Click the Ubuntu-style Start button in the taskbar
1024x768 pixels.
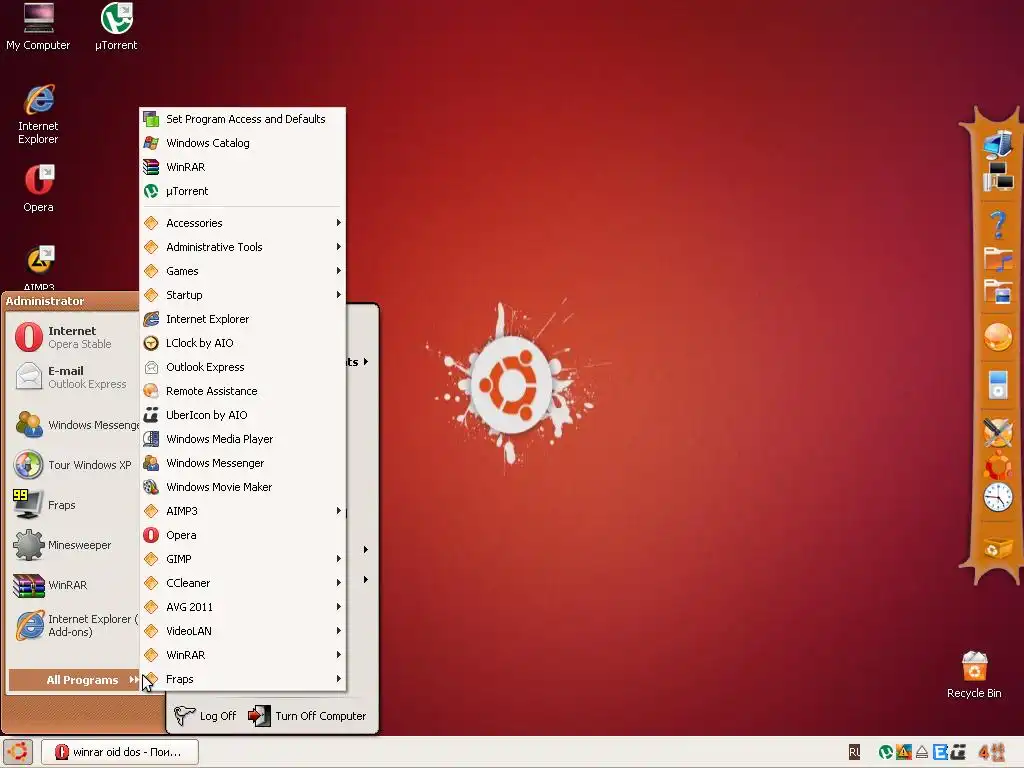[18, 752]
